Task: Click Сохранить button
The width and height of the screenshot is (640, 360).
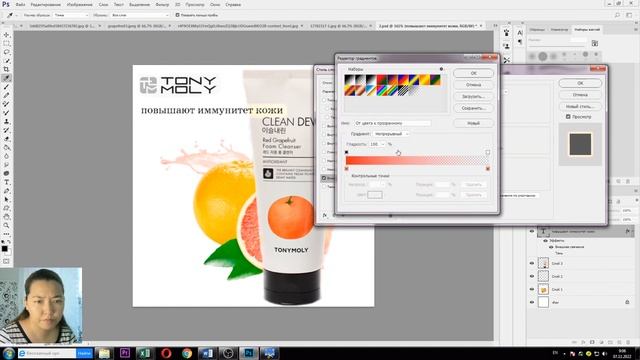Action: (x=473, y=108)
